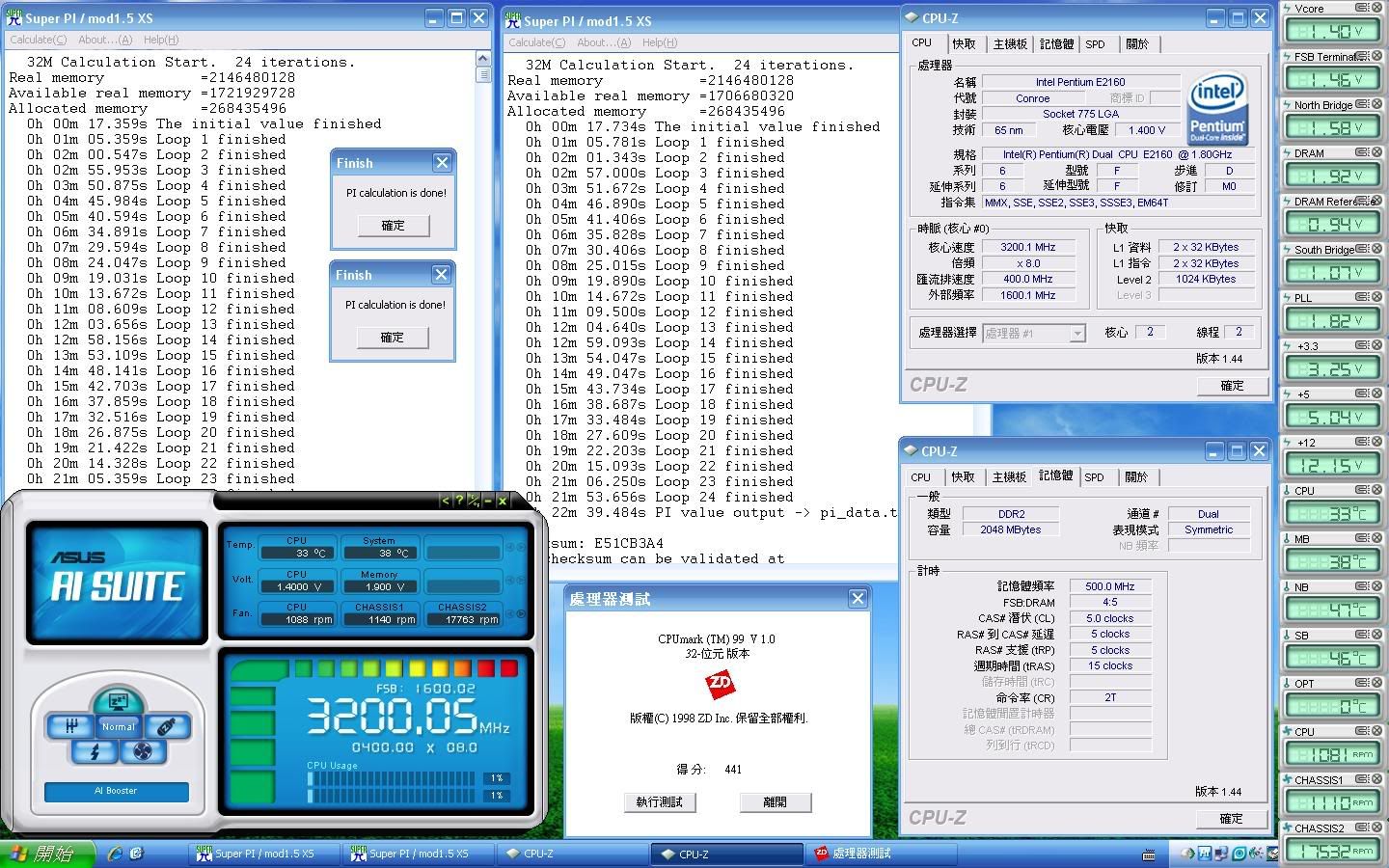Click 確定 button in lower CPU-Z window
1389x868 pixels.
click(x=1231, y=818)
